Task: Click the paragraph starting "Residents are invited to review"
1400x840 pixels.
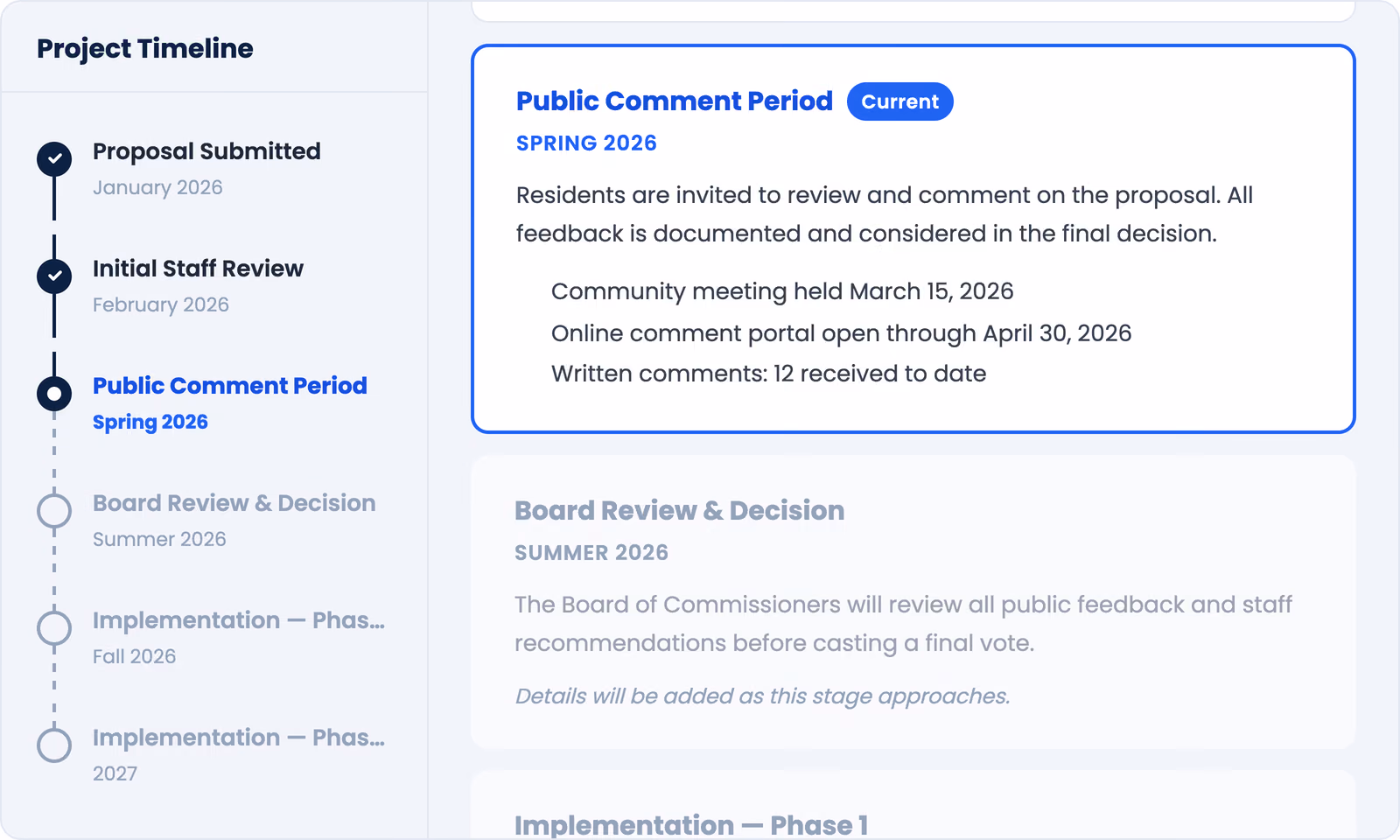Action: (885, 214)
